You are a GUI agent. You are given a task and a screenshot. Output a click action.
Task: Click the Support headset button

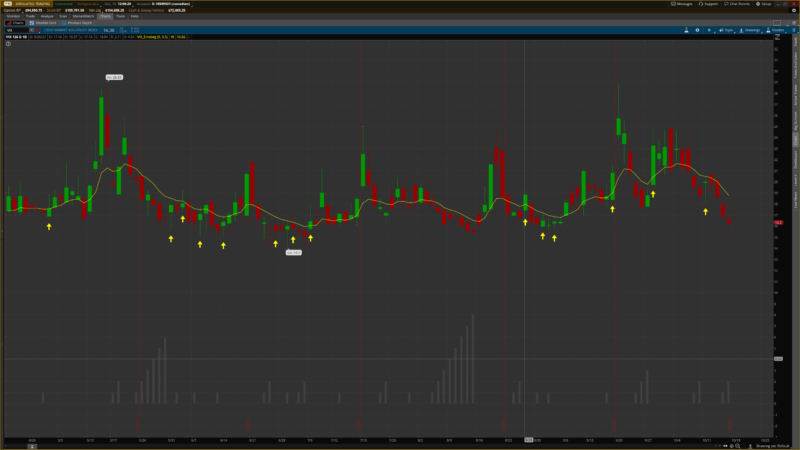point(708,4)
